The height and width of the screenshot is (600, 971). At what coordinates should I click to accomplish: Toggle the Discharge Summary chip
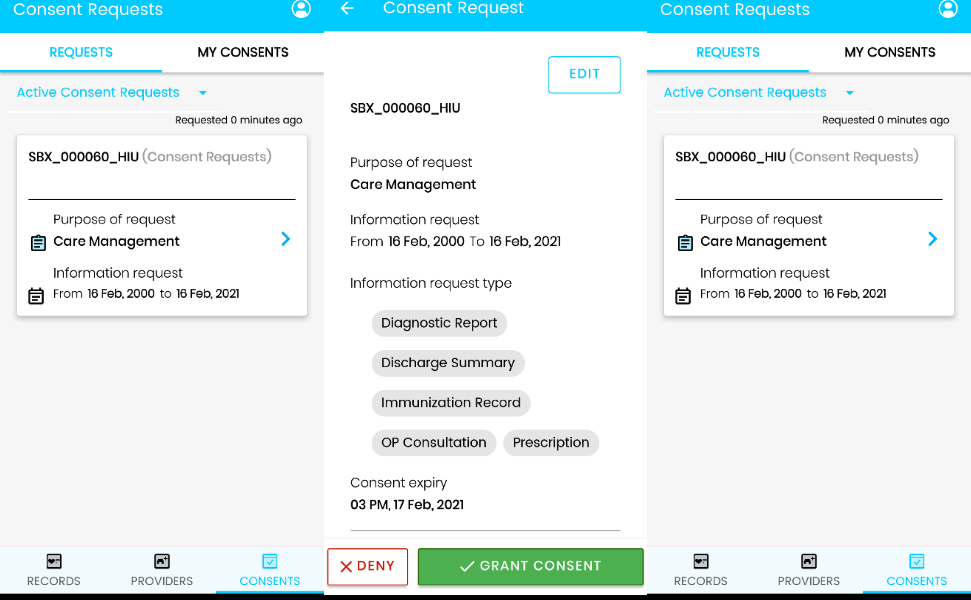click(448, 363)
